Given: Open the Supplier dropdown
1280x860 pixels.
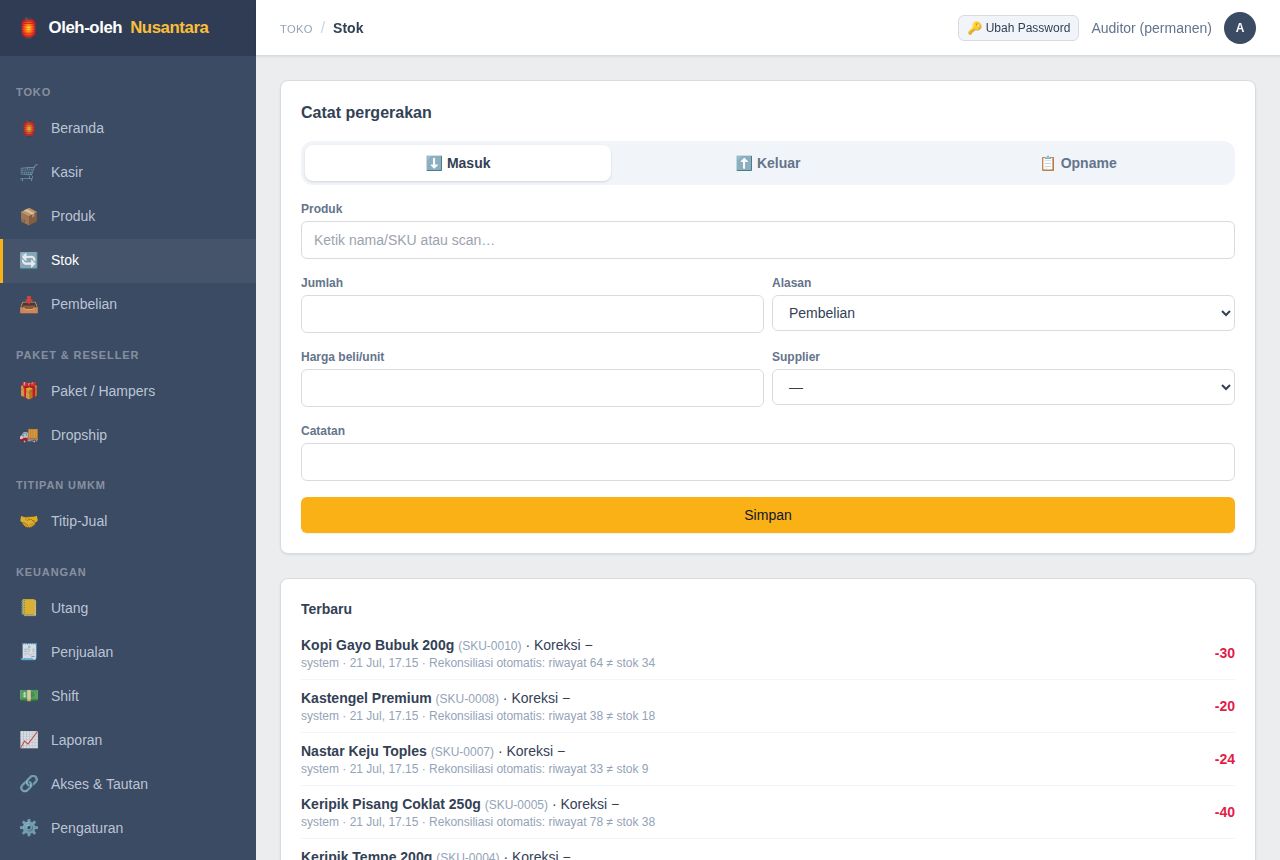Looking at the screenshot, I should coord(1003,387).
